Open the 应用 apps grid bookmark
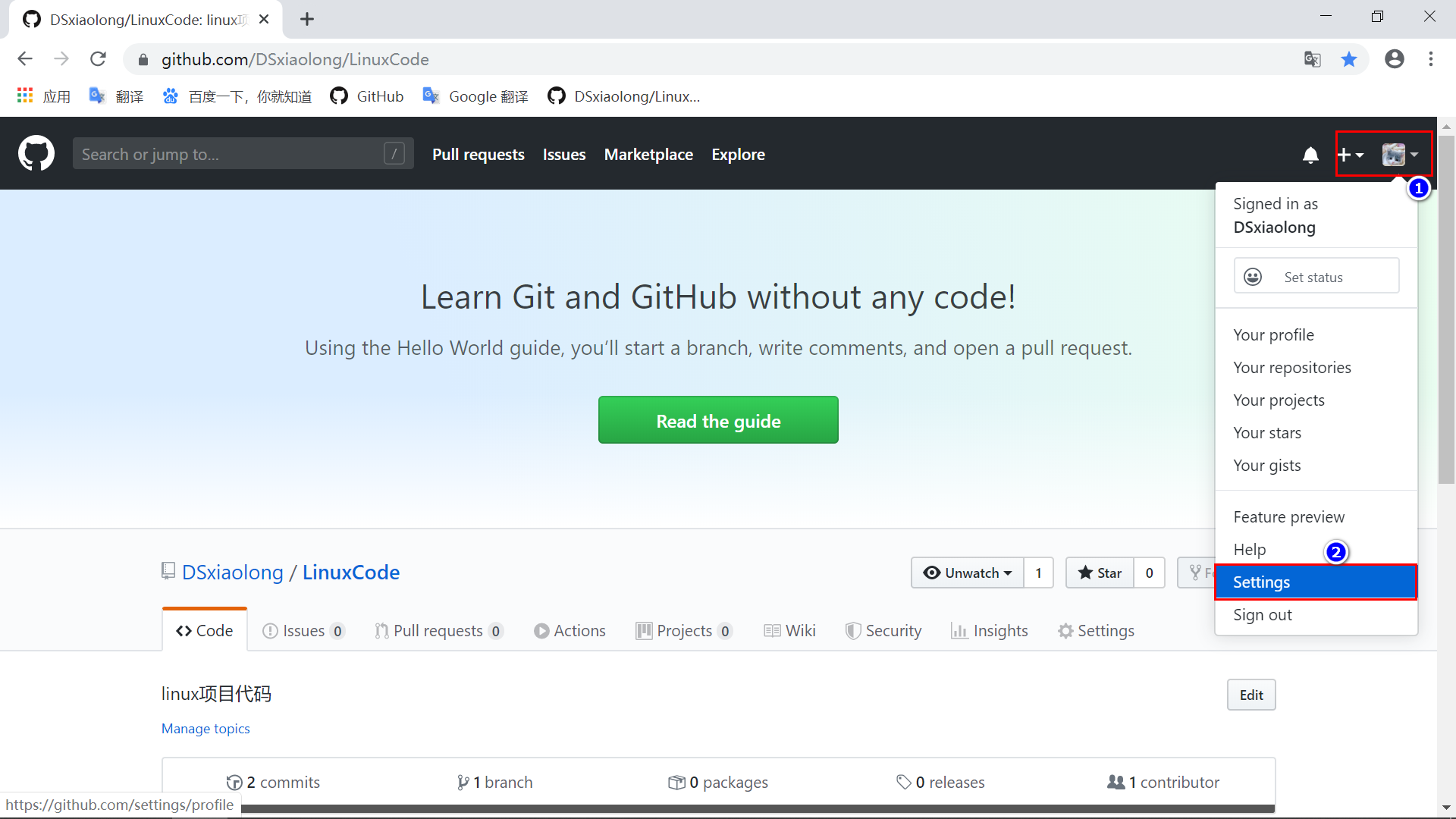 click(43, 96)
